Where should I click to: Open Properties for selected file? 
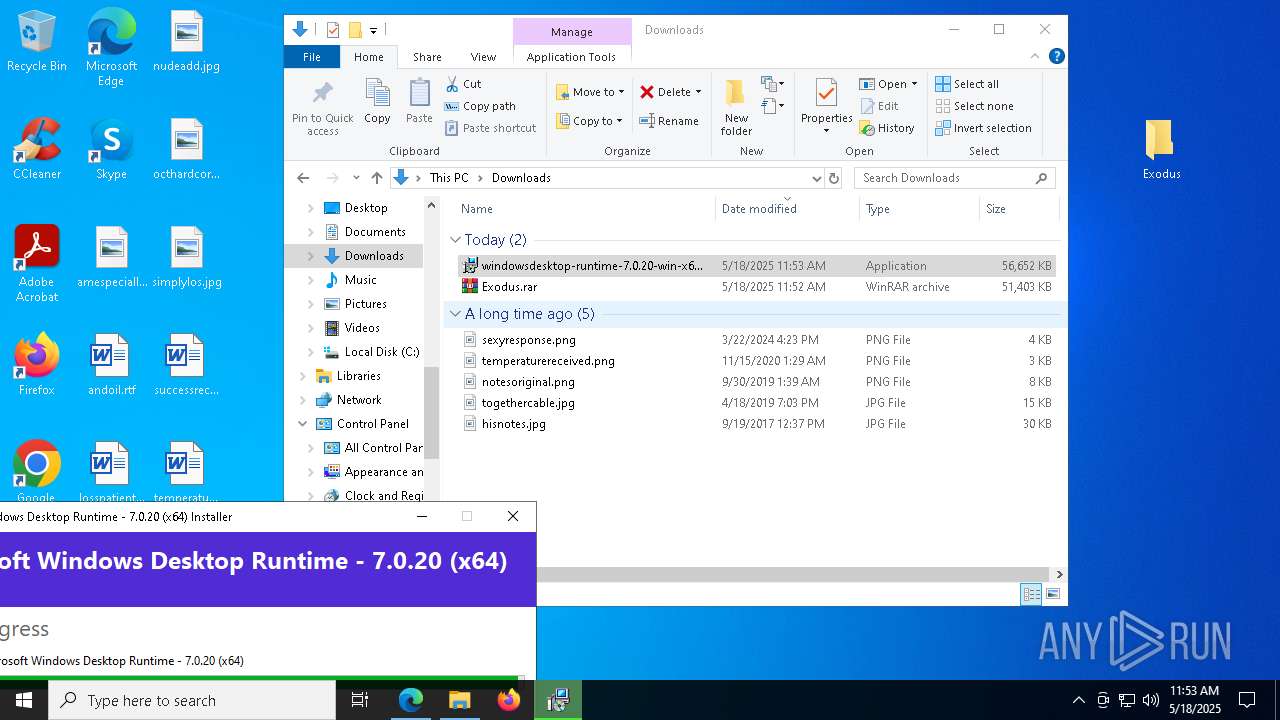click(x=826, y=106)
